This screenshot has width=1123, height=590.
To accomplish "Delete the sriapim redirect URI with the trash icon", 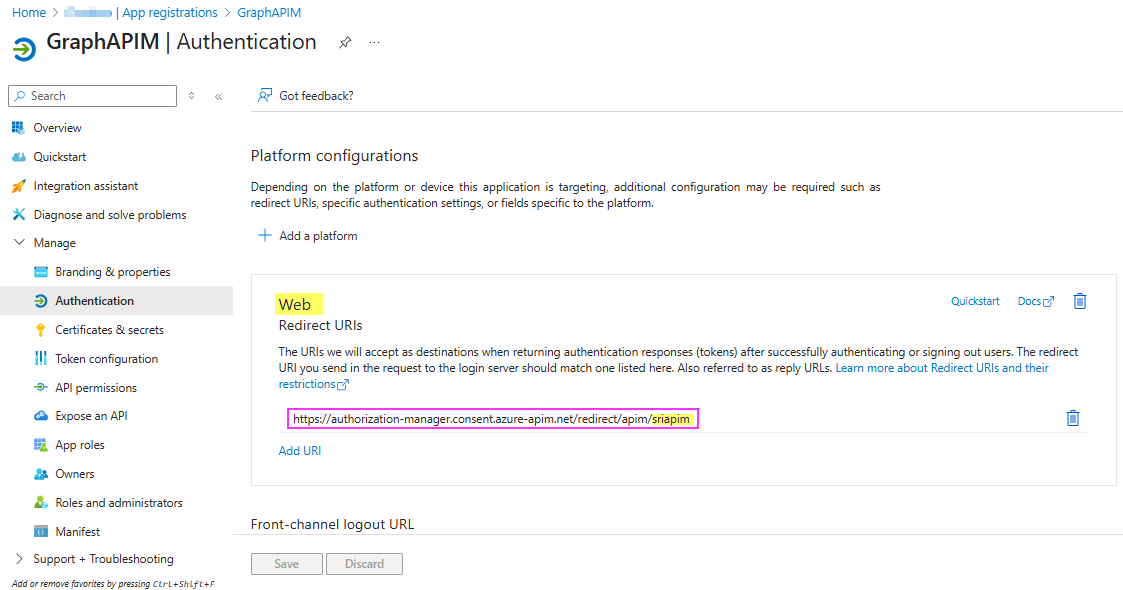I will 1073,418.
